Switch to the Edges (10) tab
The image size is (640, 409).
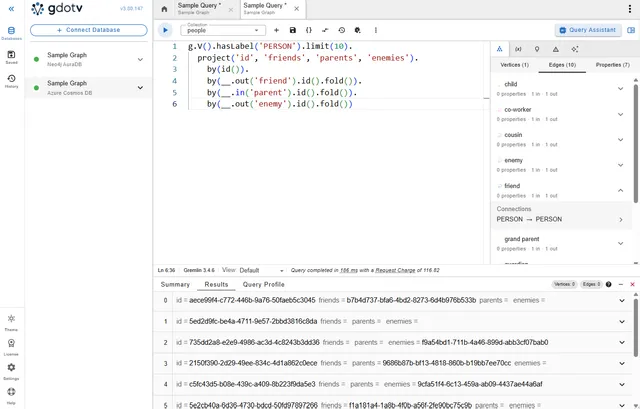(x=562, y=65)
